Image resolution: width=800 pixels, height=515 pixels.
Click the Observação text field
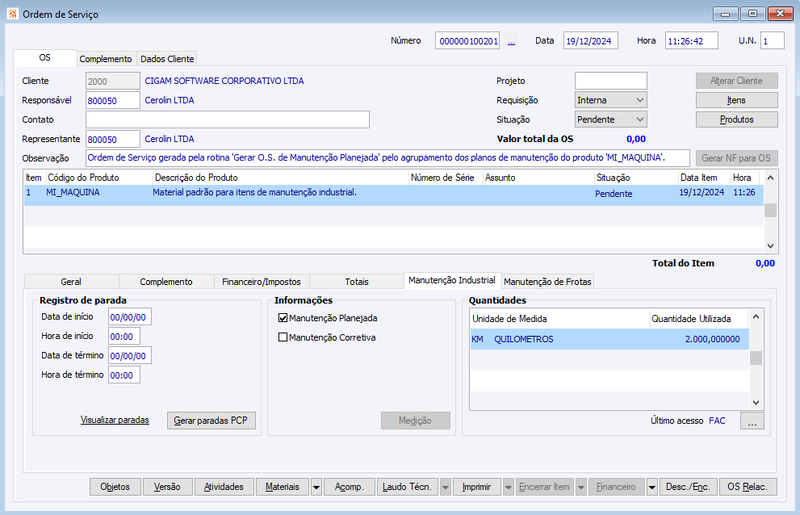click(x=388, y=158)
